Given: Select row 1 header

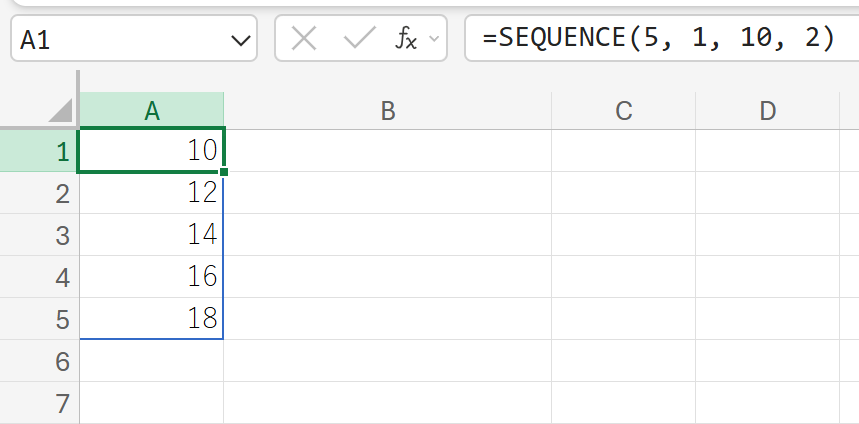Looking at the screenshot, I should point(39,152).
